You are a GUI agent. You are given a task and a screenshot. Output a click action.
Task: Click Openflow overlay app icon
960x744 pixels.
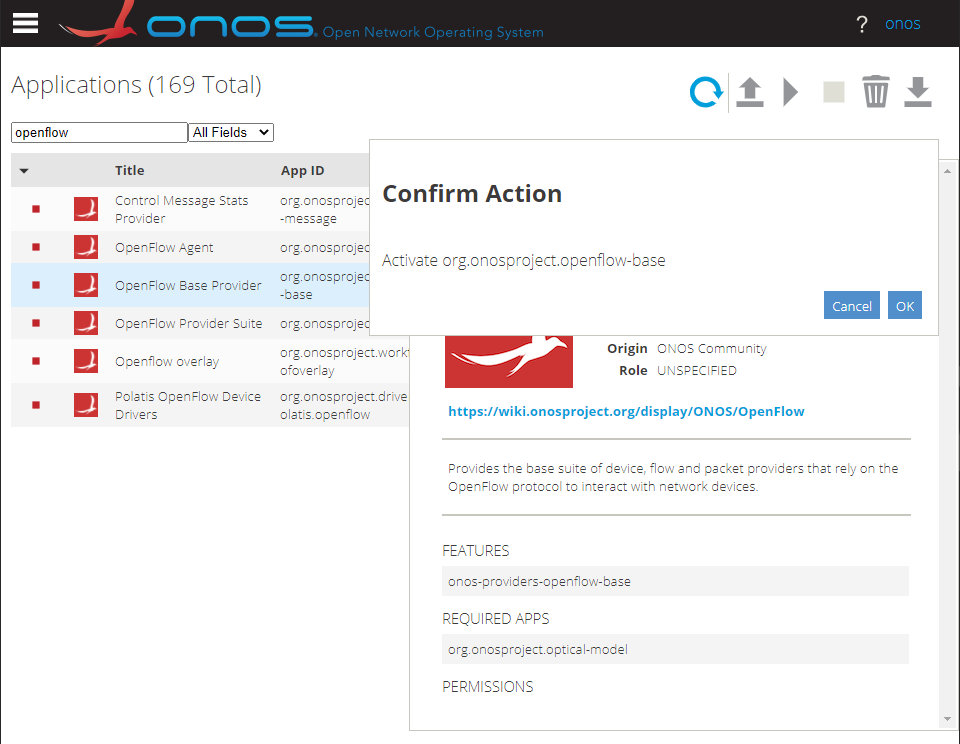[x=86, y=361]
